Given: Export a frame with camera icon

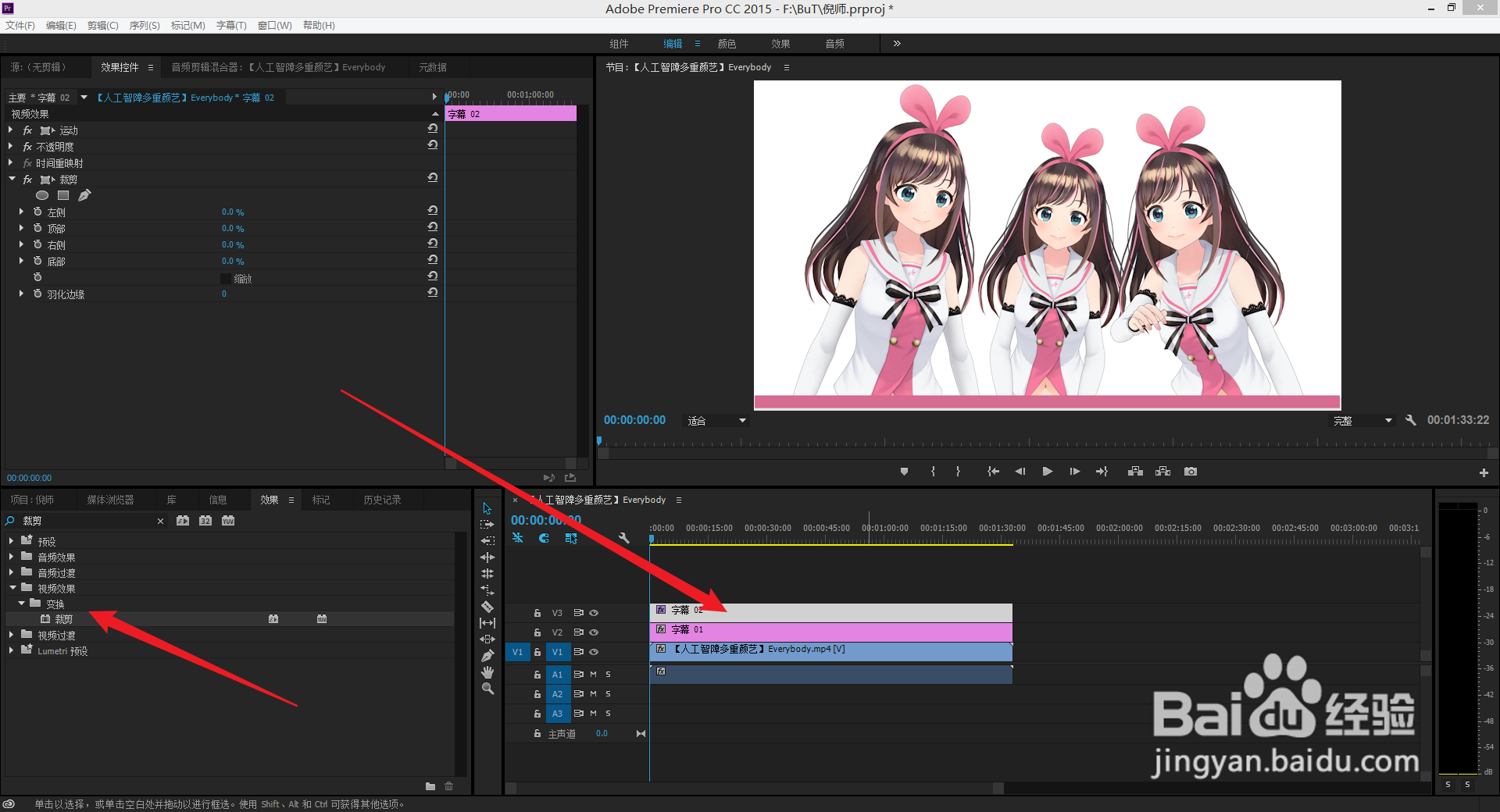Looking at the screenshot, I should point(1191,472).
